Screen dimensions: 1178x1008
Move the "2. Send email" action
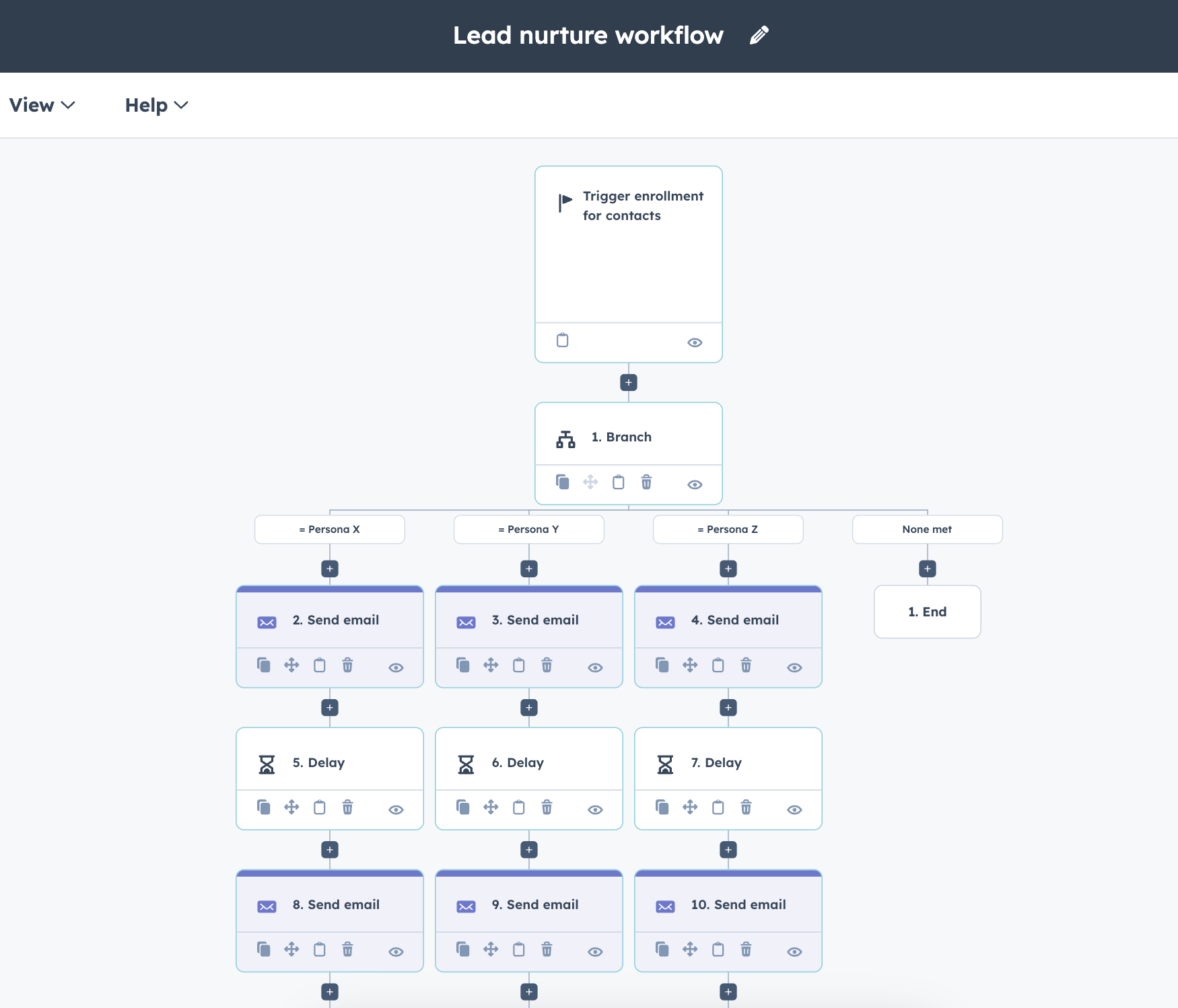click(291, 665)
